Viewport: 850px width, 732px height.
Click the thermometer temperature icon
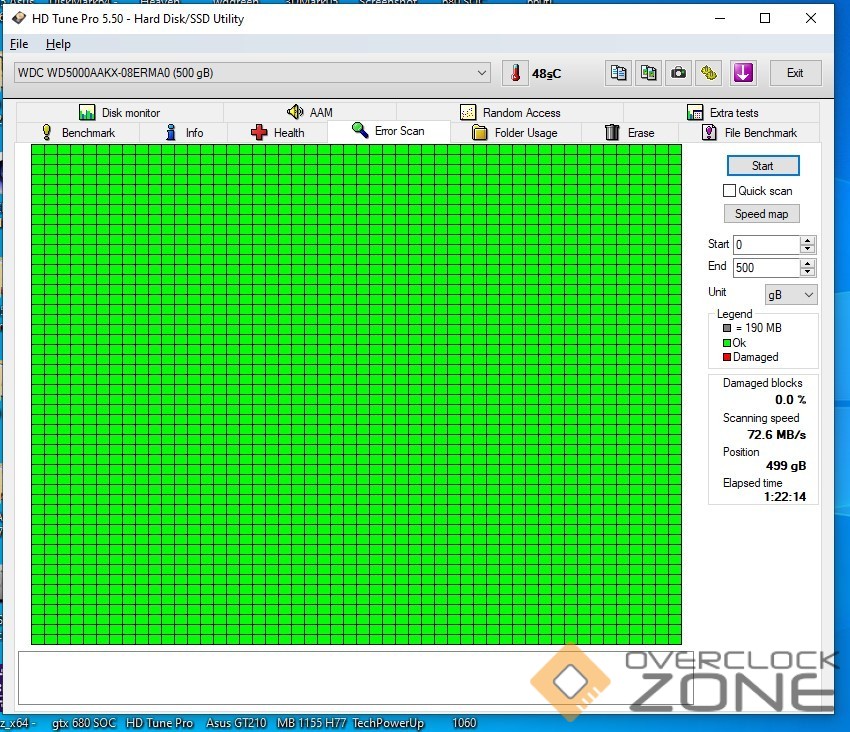click(515, 73)
